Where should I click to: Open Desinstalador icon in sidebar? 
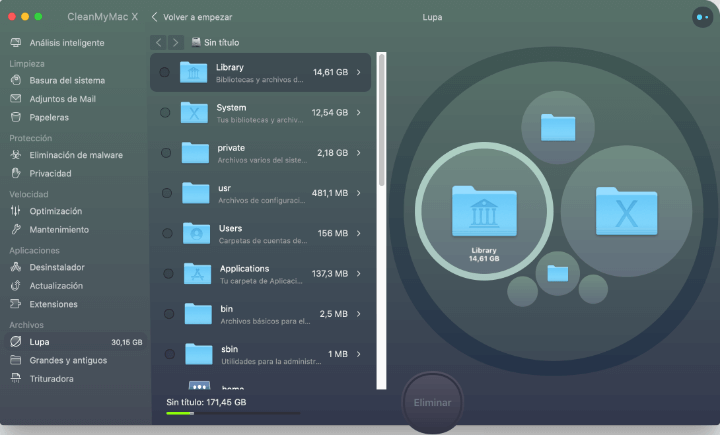pyautogui.click(x=16, y=267)
